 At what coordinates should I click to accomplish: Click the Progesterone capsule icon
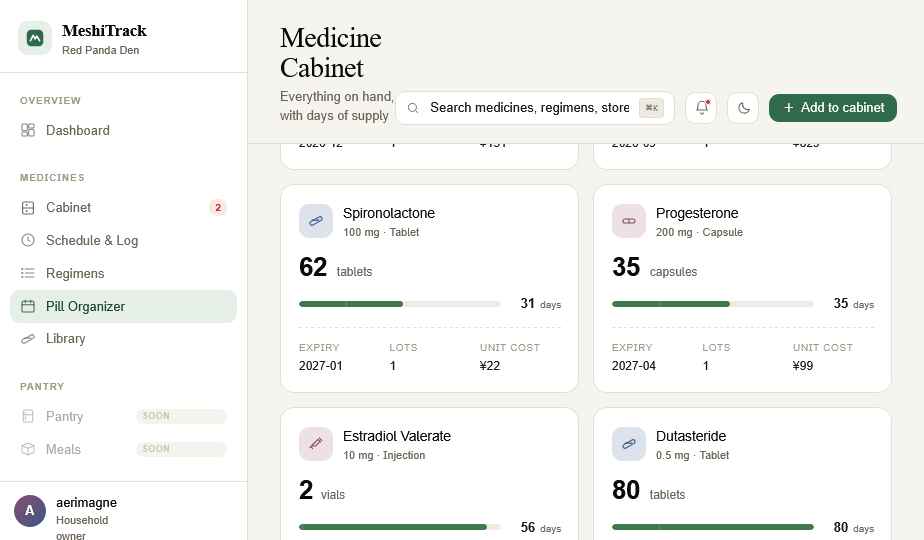pos(629,221)
